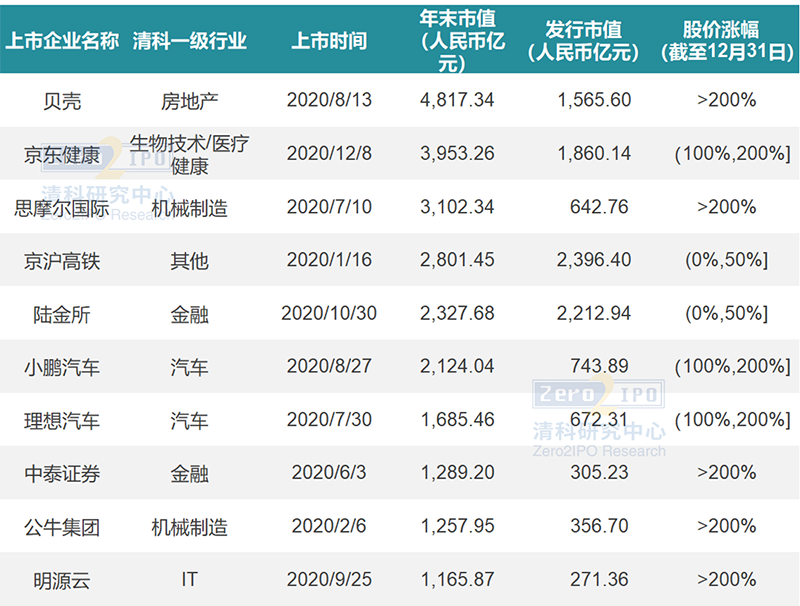Click the issue value 1,860.14
Viewport: 800px width, 606px height.
point(594,154)
